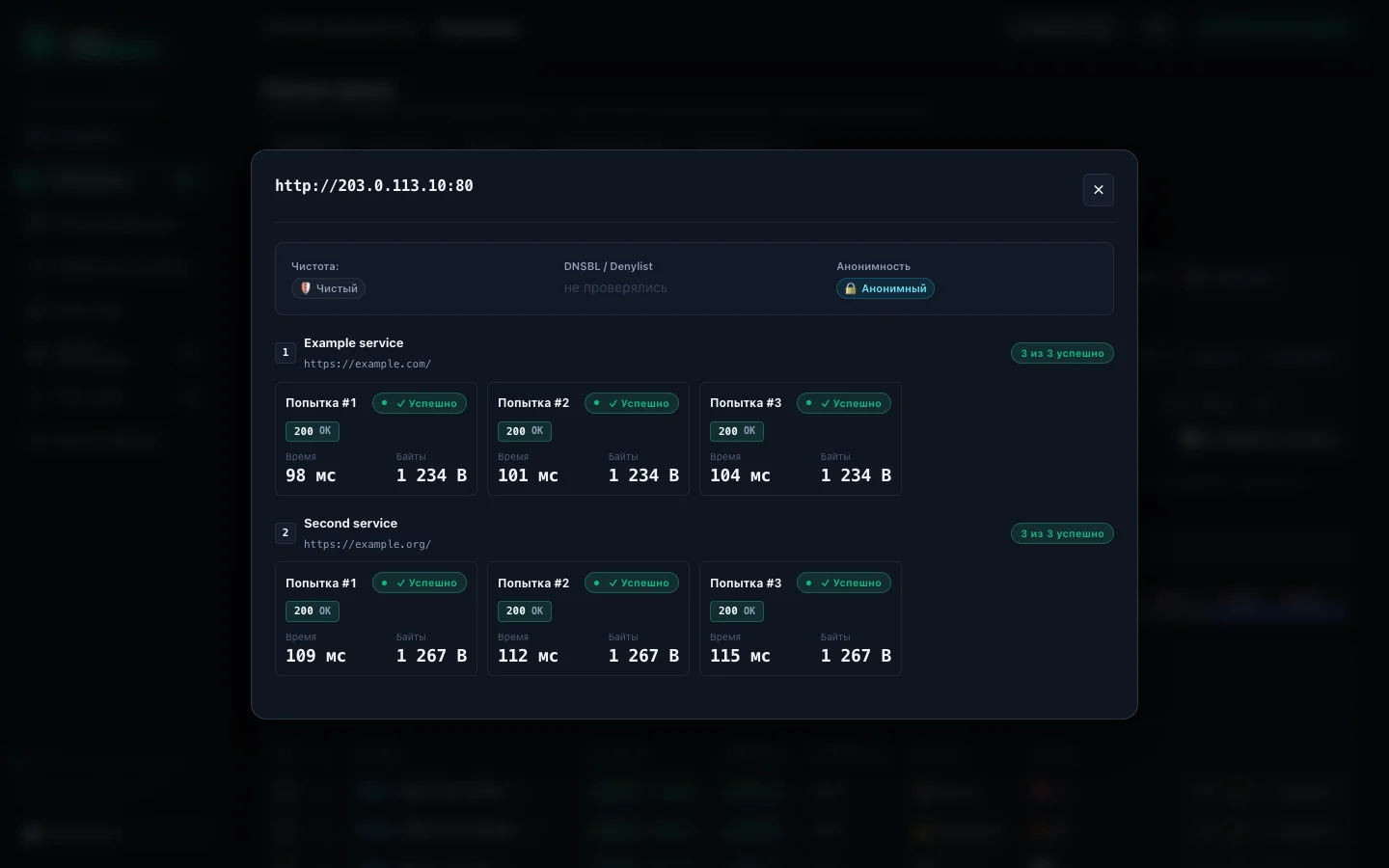Click the 200 OK code in Example service Попытка #1

pos(313,432)
